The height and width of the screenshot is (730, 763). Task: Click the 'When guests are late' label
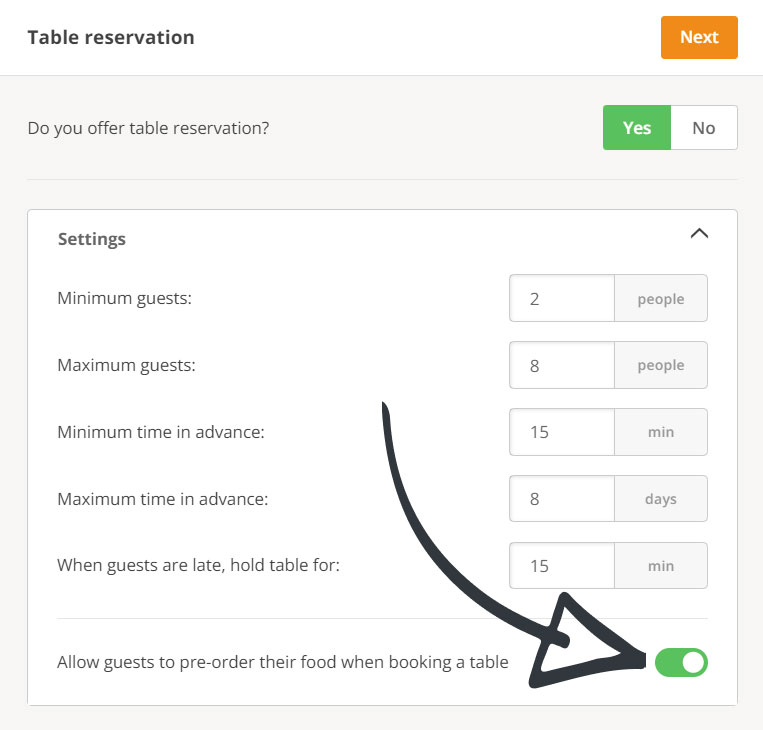[x=199, y=565]
